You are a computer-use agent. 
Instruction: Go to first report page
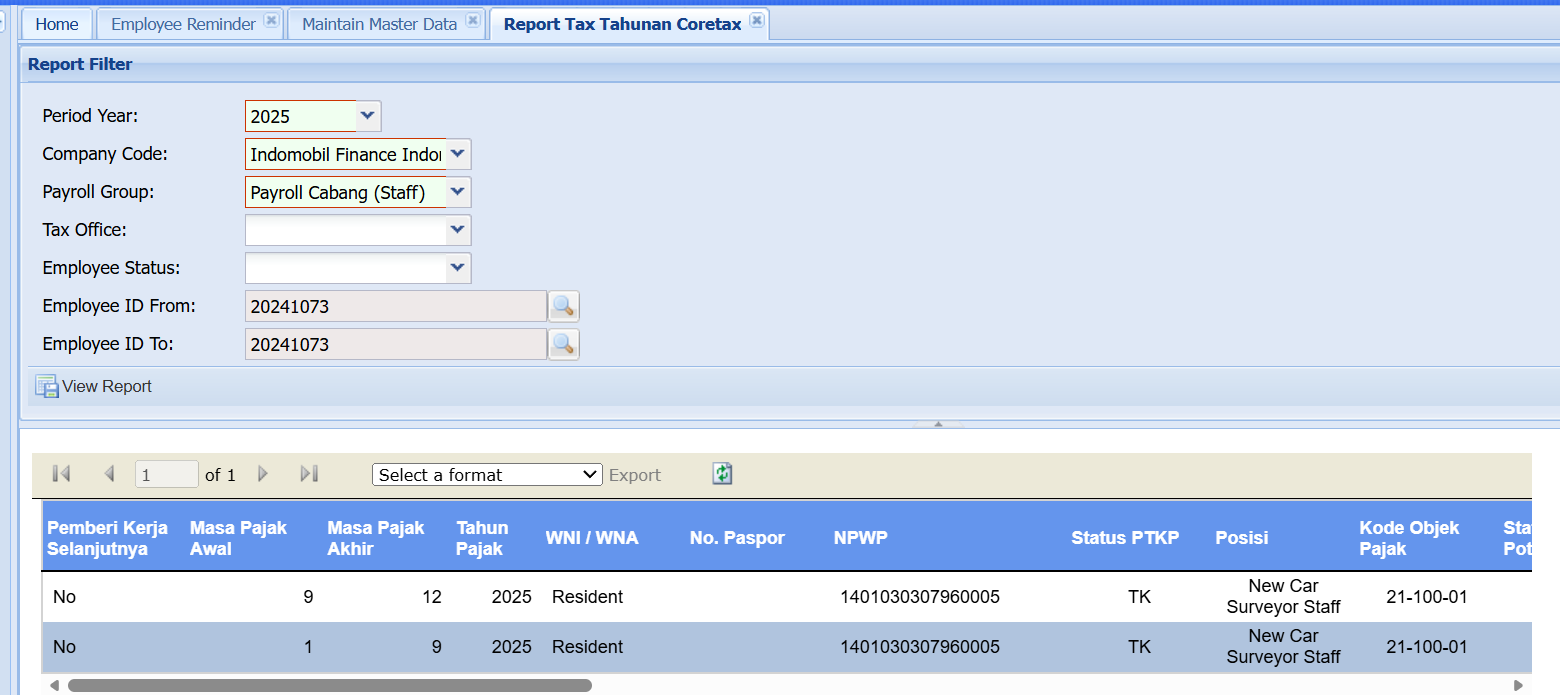click(x=61, y=474)
